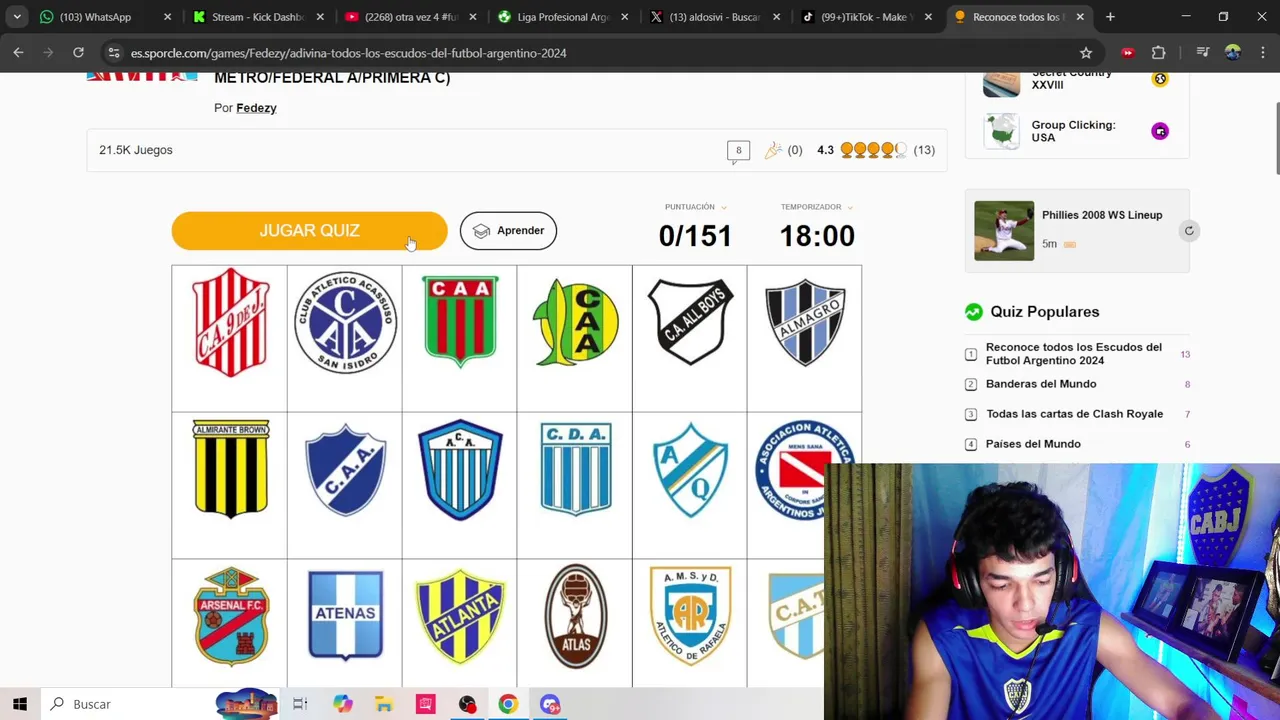
Task: Click the Arsenal F.C. crest
Action: click(x=230, y=616)
